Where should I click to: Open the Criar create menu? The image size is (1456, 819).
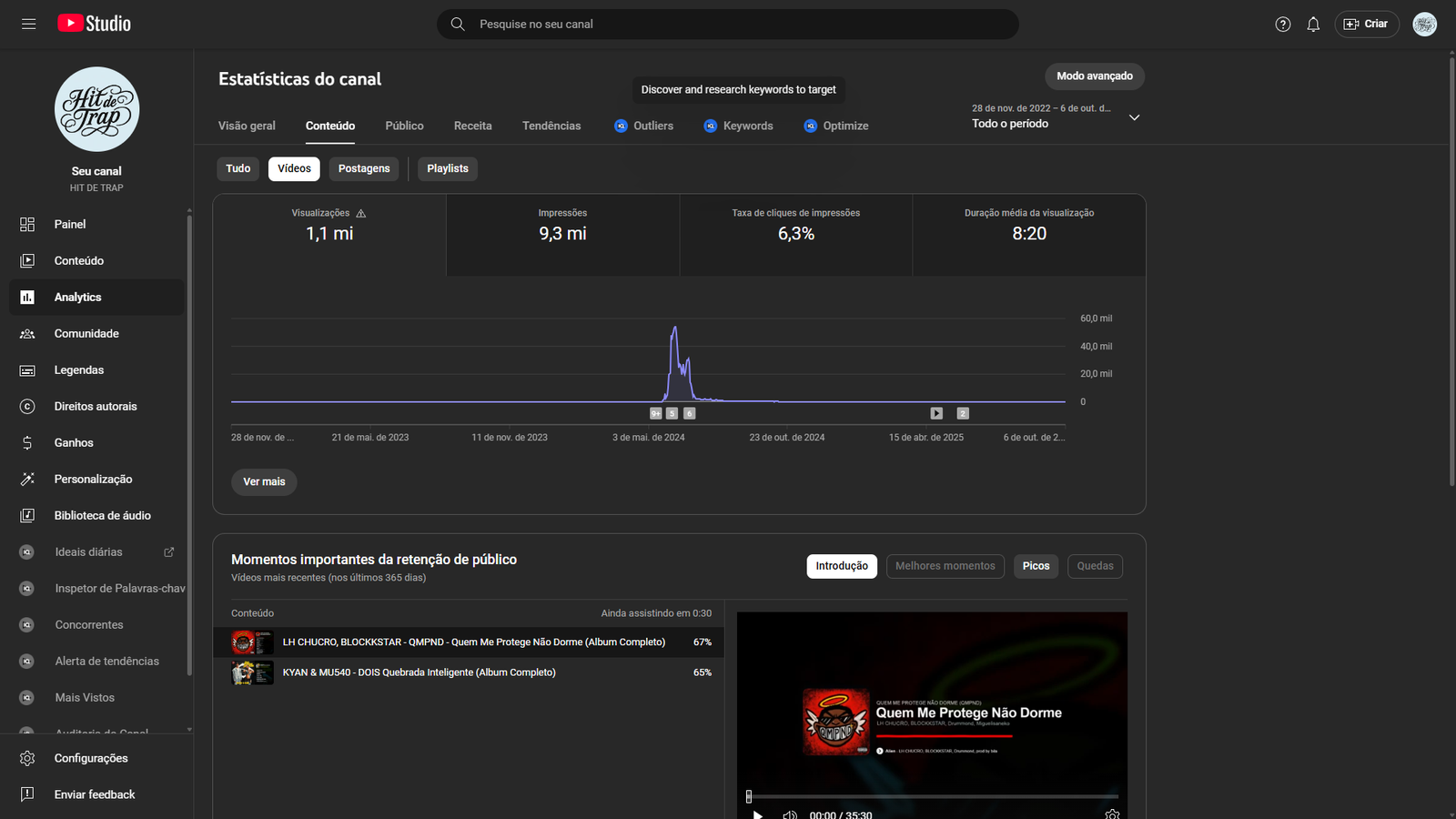1367,25
